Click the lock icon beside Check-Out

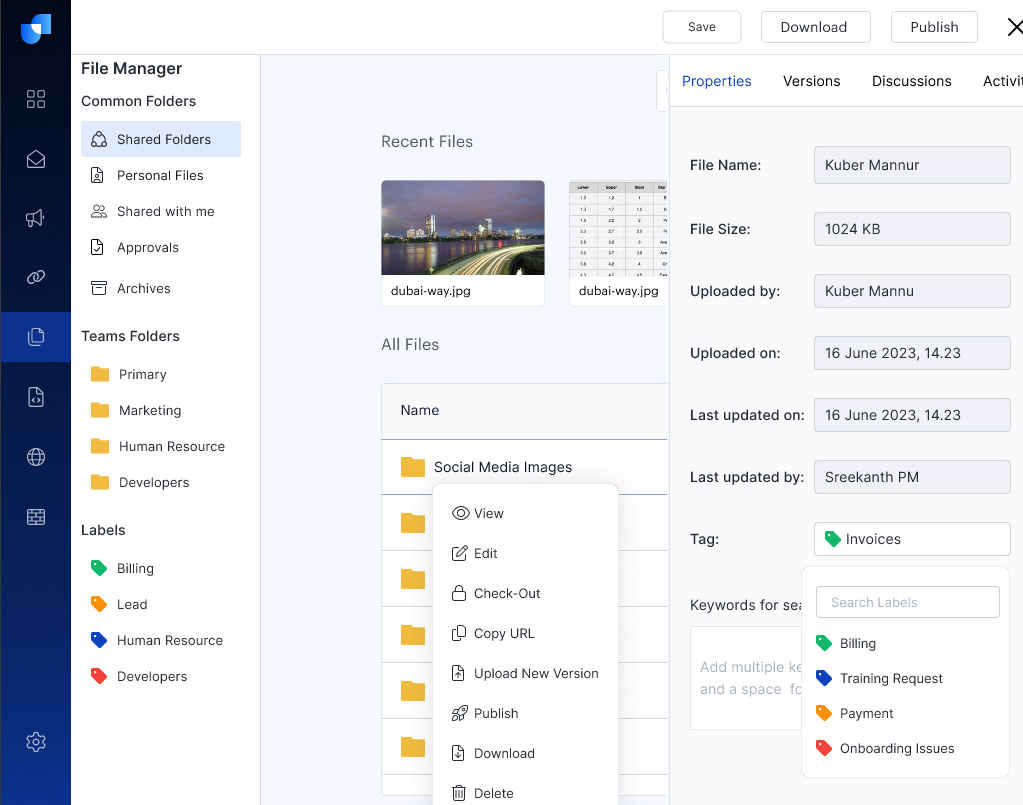459,593
